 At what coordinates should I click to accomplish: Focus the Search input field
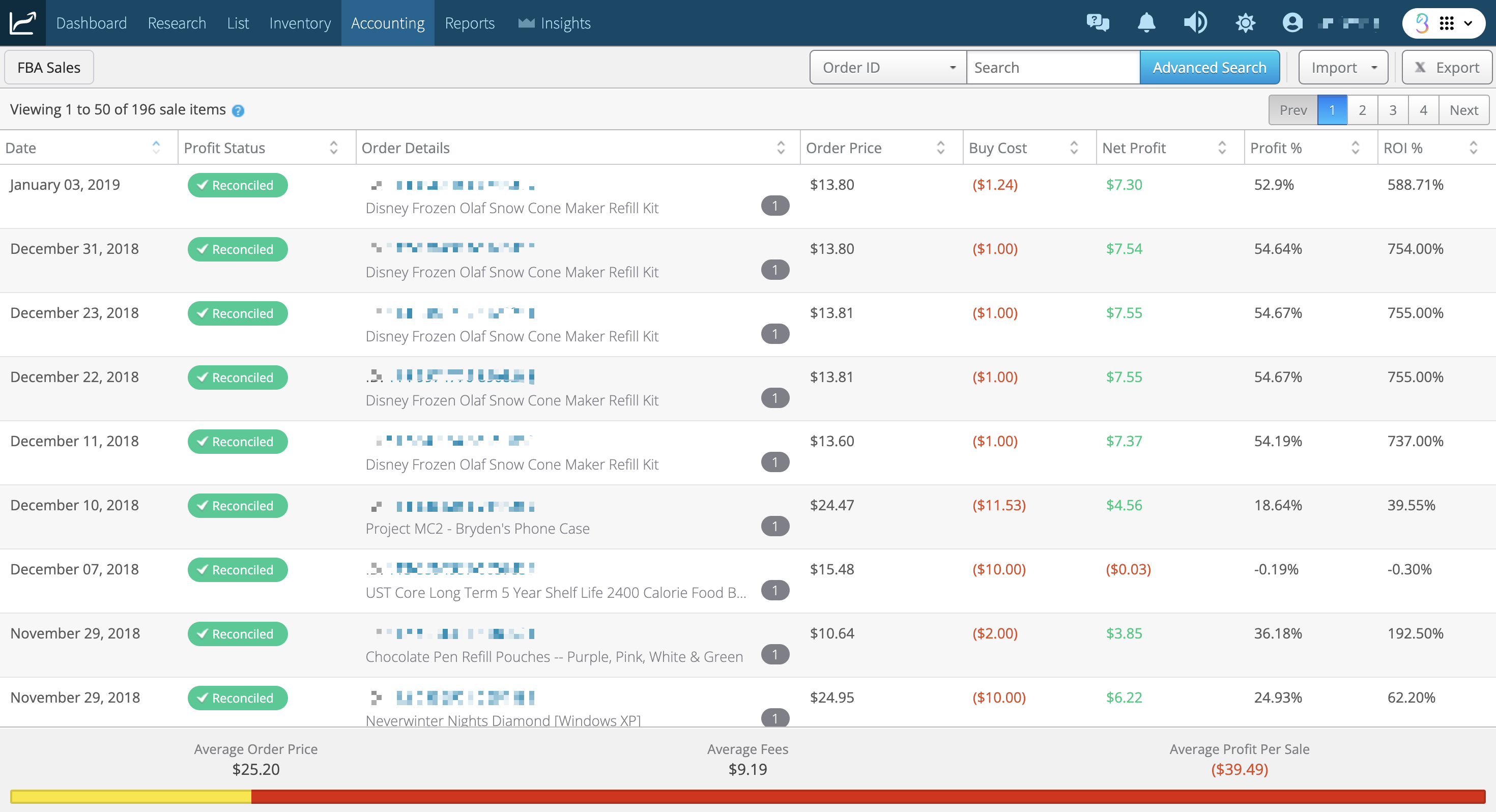pyautogui.click(x=1053, y=67)
